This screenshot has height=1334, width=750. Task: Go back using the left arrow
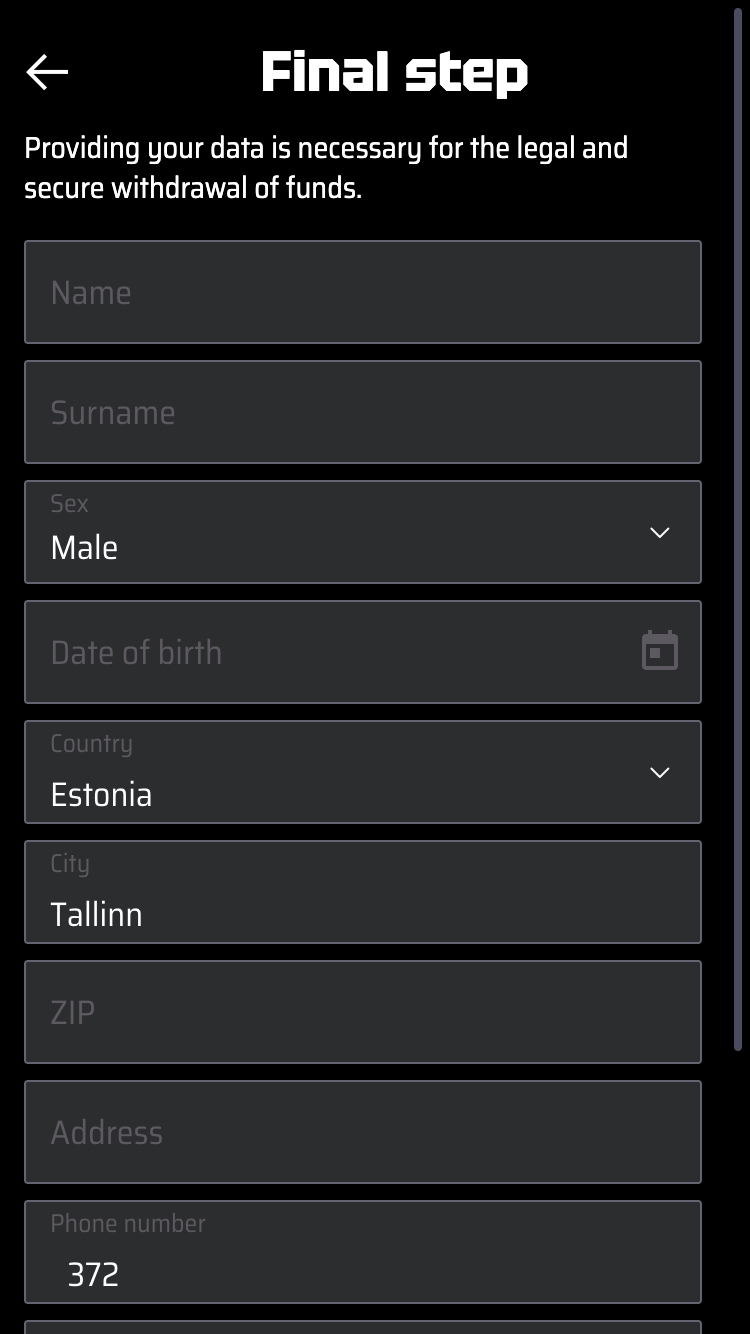(x=47, y=72)
